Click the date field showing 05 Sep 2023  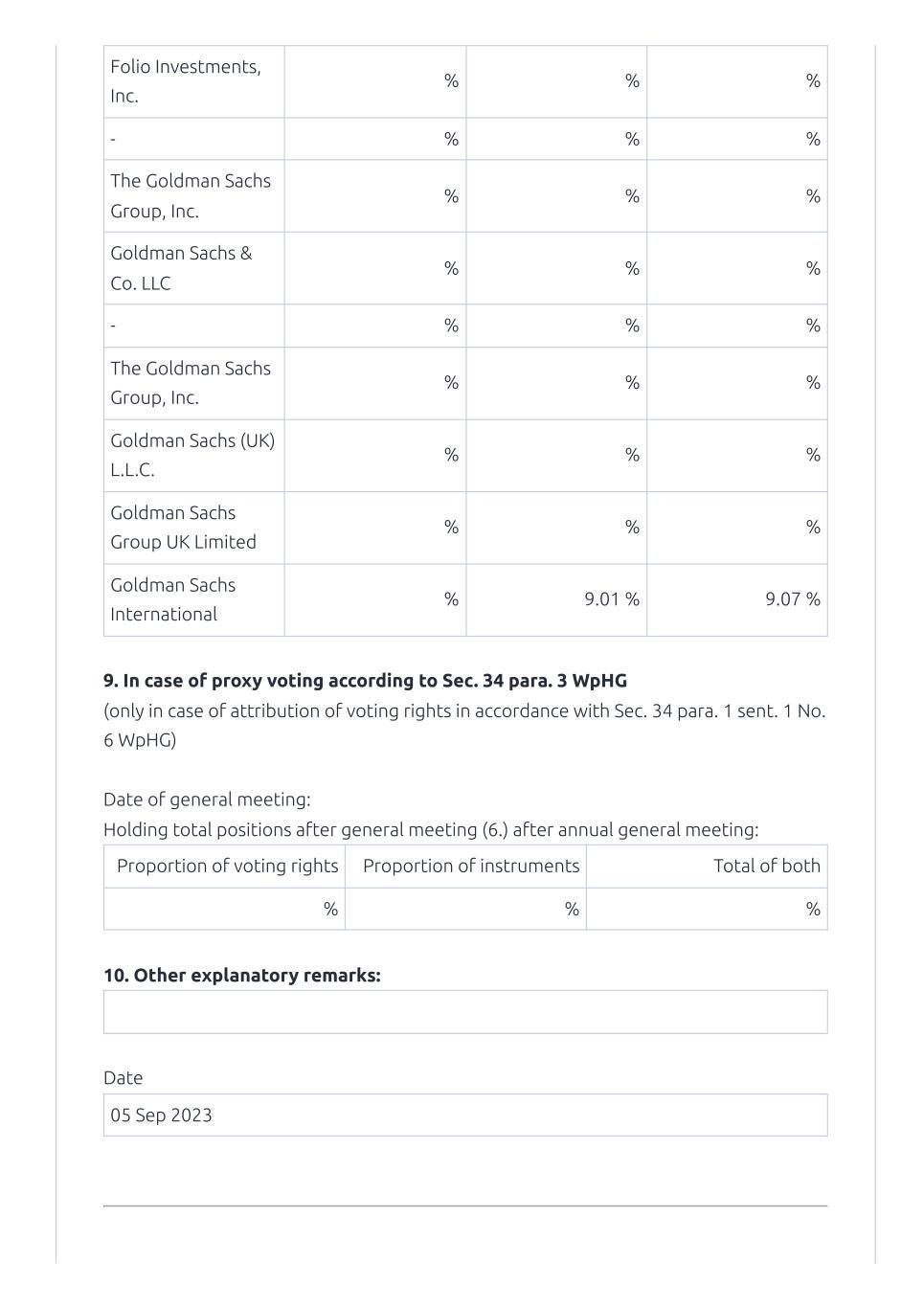point(465,1115)
